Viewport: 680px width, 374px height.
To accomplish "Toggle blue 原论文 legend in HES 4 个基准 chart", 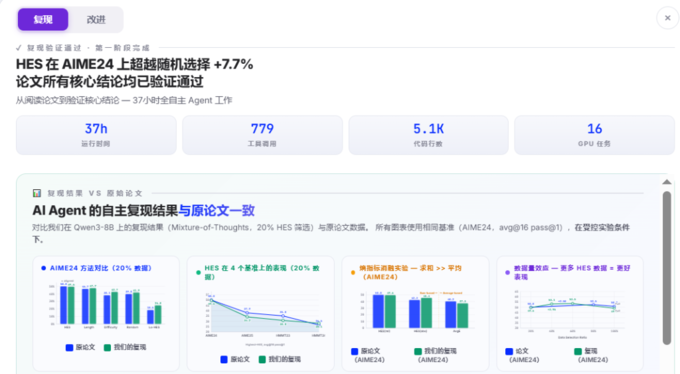I will coord(235,359).
